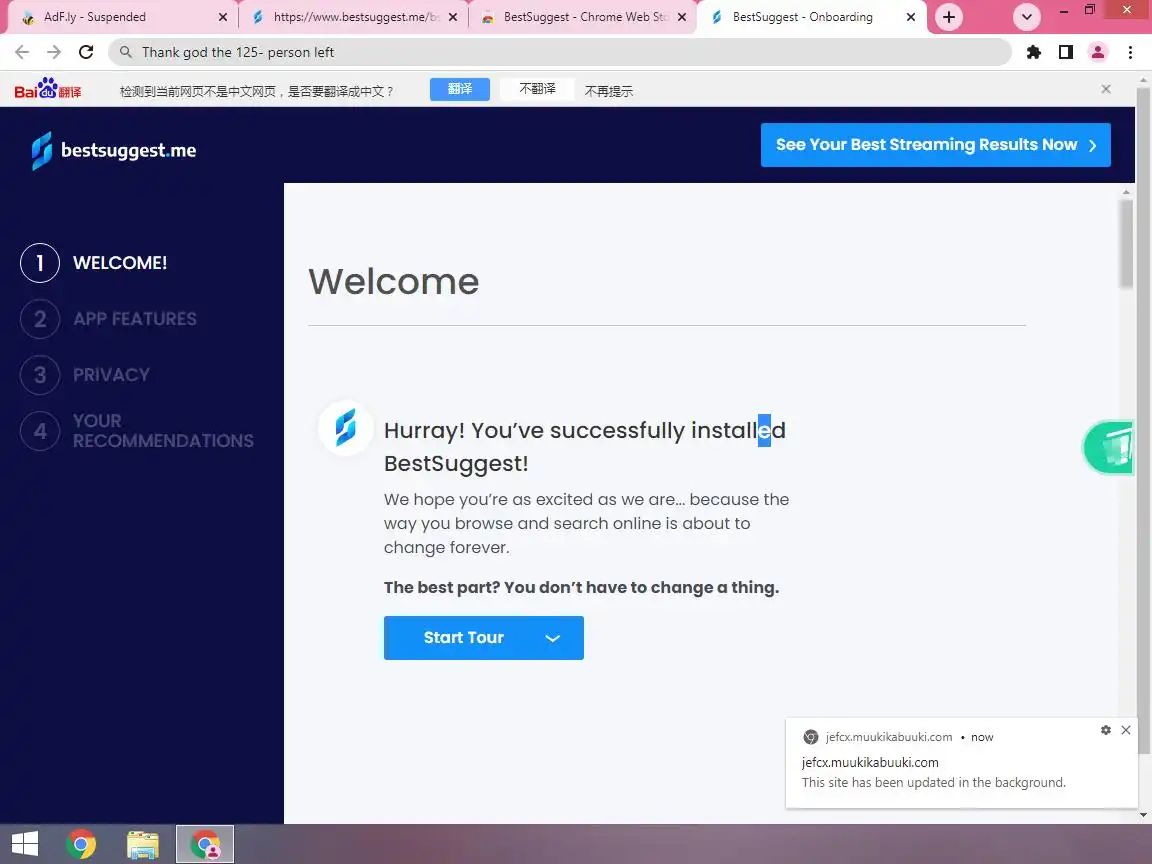Open Google Chrome from the taskbar
Screen dimensions: 1152x864
click(x=81, y=843)
